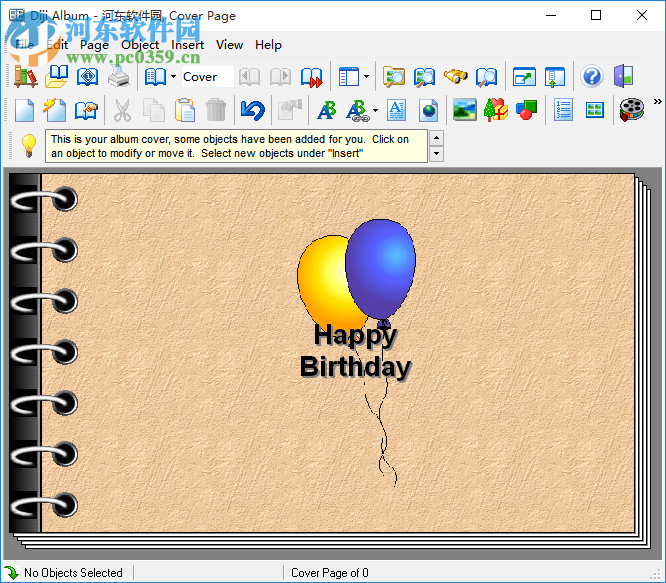Viewport: 666px width, 583px height.
Task: Open the page selector dropdown showing Cover
Action: (x=205, y=77)
